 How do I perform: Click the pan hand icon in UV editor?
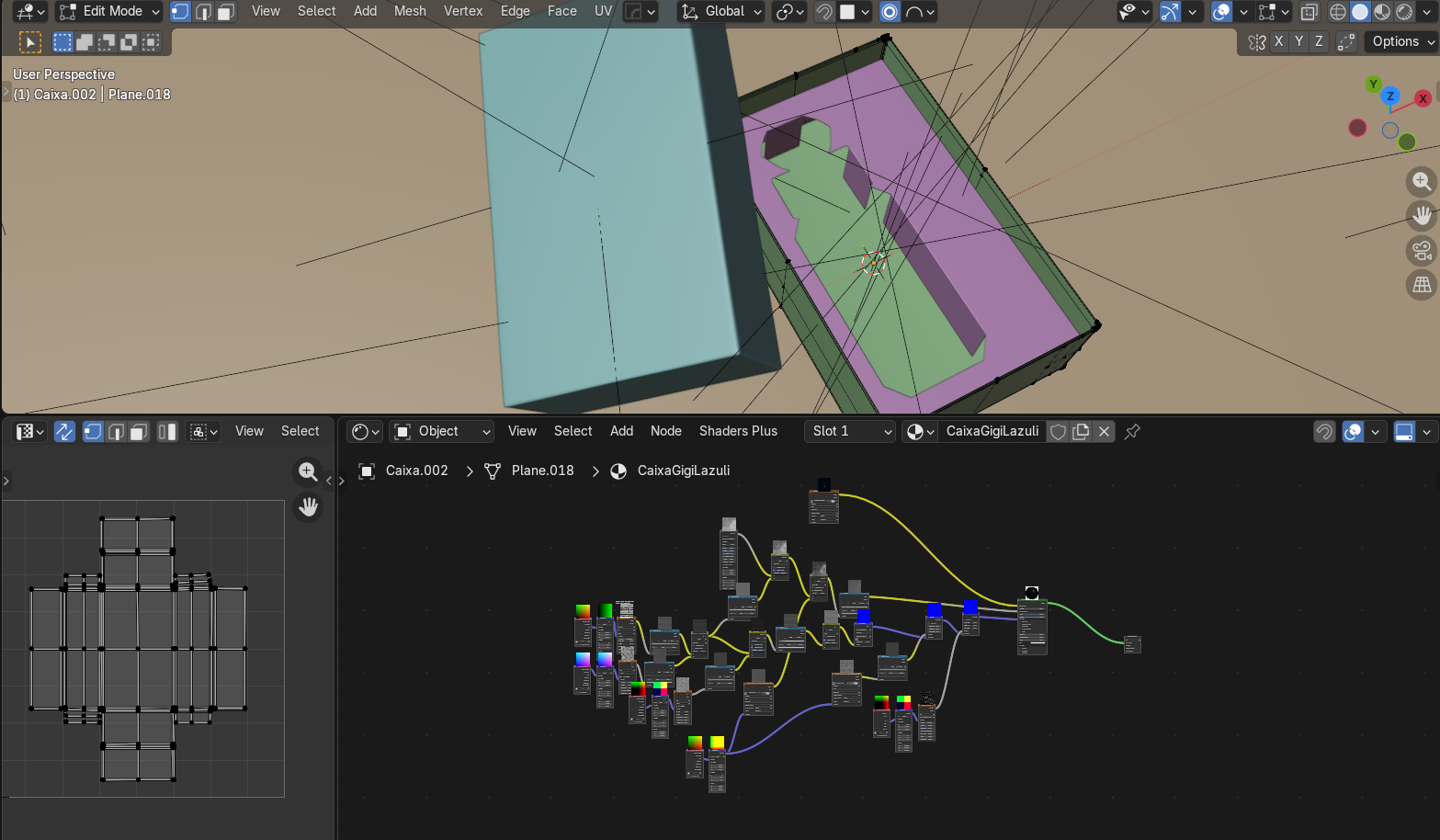coord(309,506)
